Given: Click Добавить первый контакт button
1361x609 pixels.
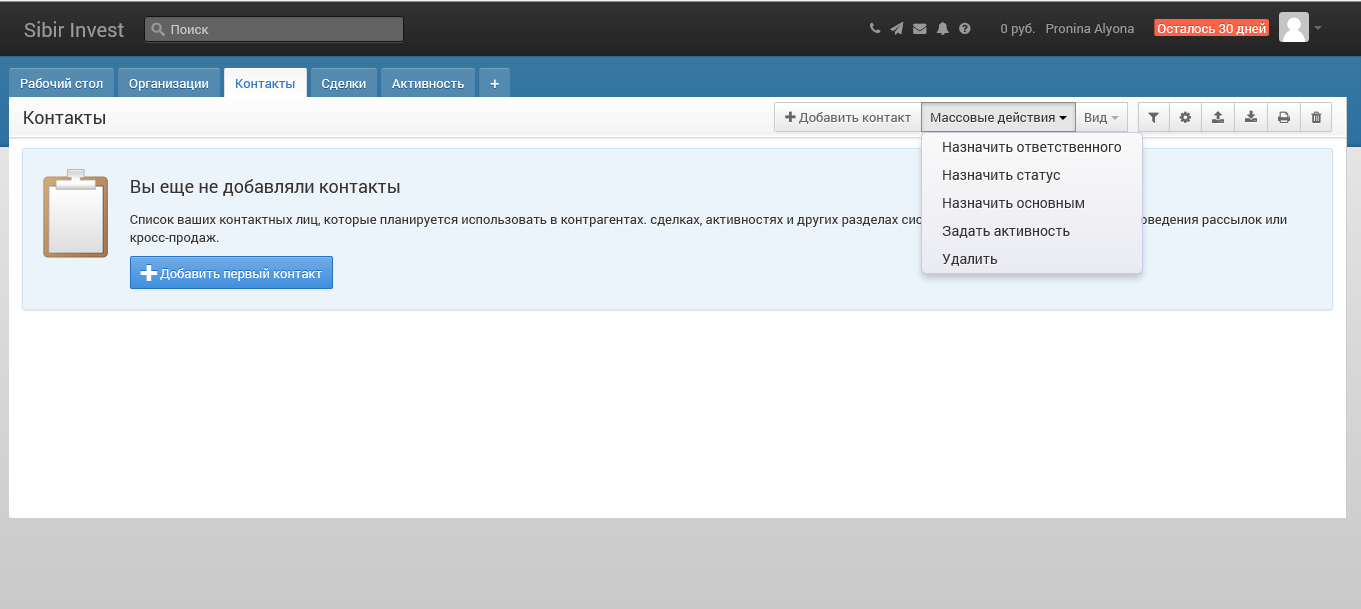Looking at the screenshot, I should [231, 272].
